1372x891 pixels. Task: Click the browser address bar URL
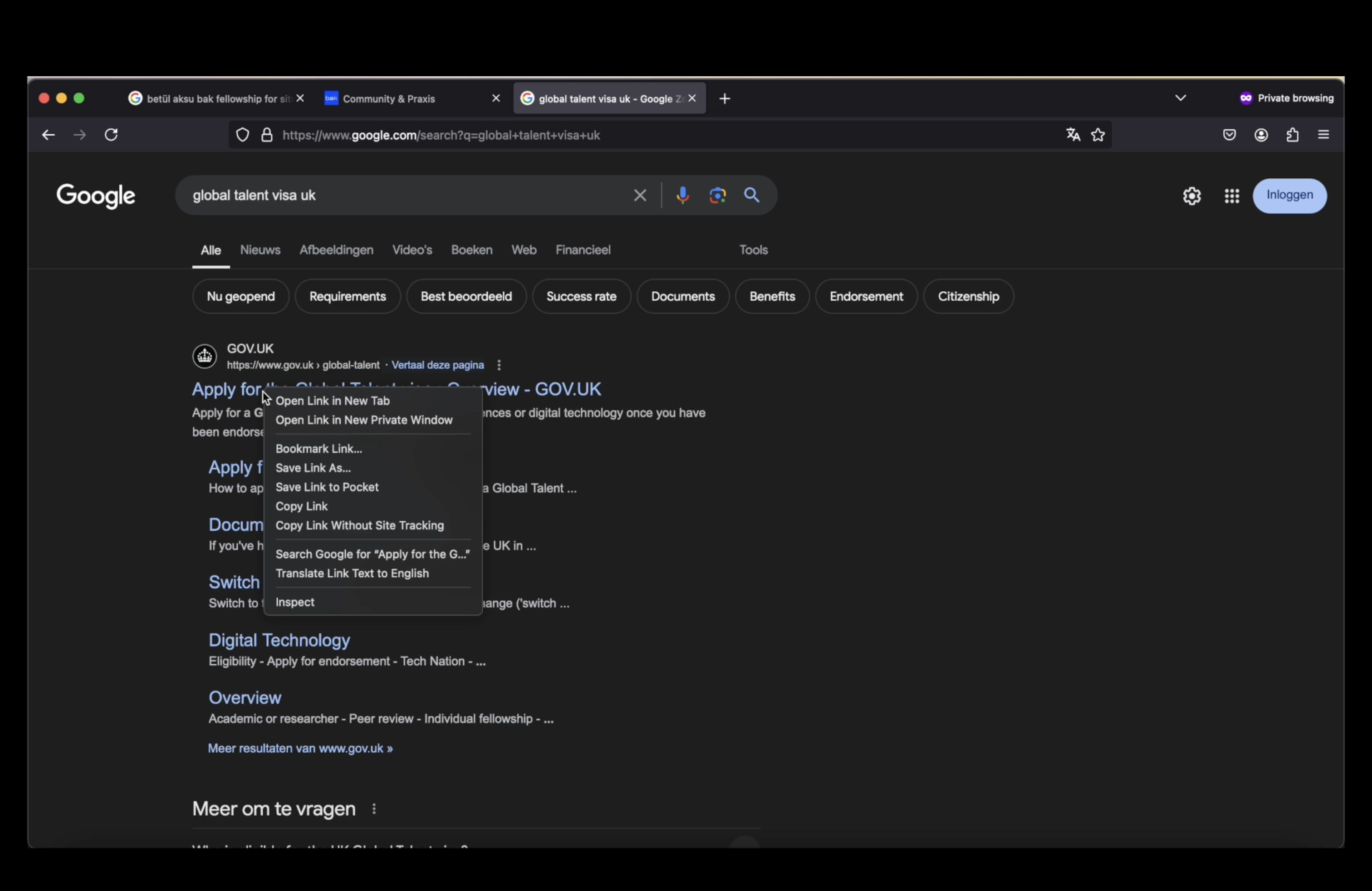(669, 135)
